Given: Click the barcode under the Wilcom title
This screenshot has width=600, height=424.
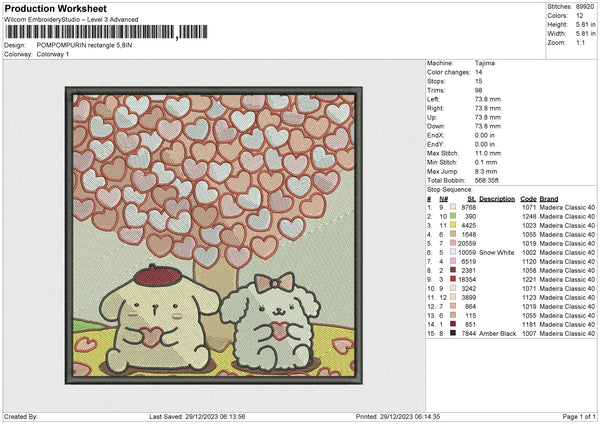Looking at the screenshot, I should coord(106,32).
